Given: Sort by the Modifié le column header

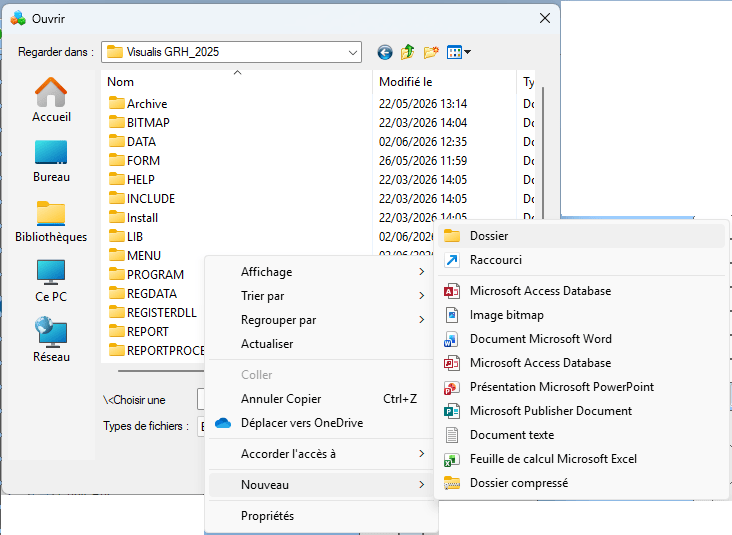Looking at the screenshot, I should (445, 82).
